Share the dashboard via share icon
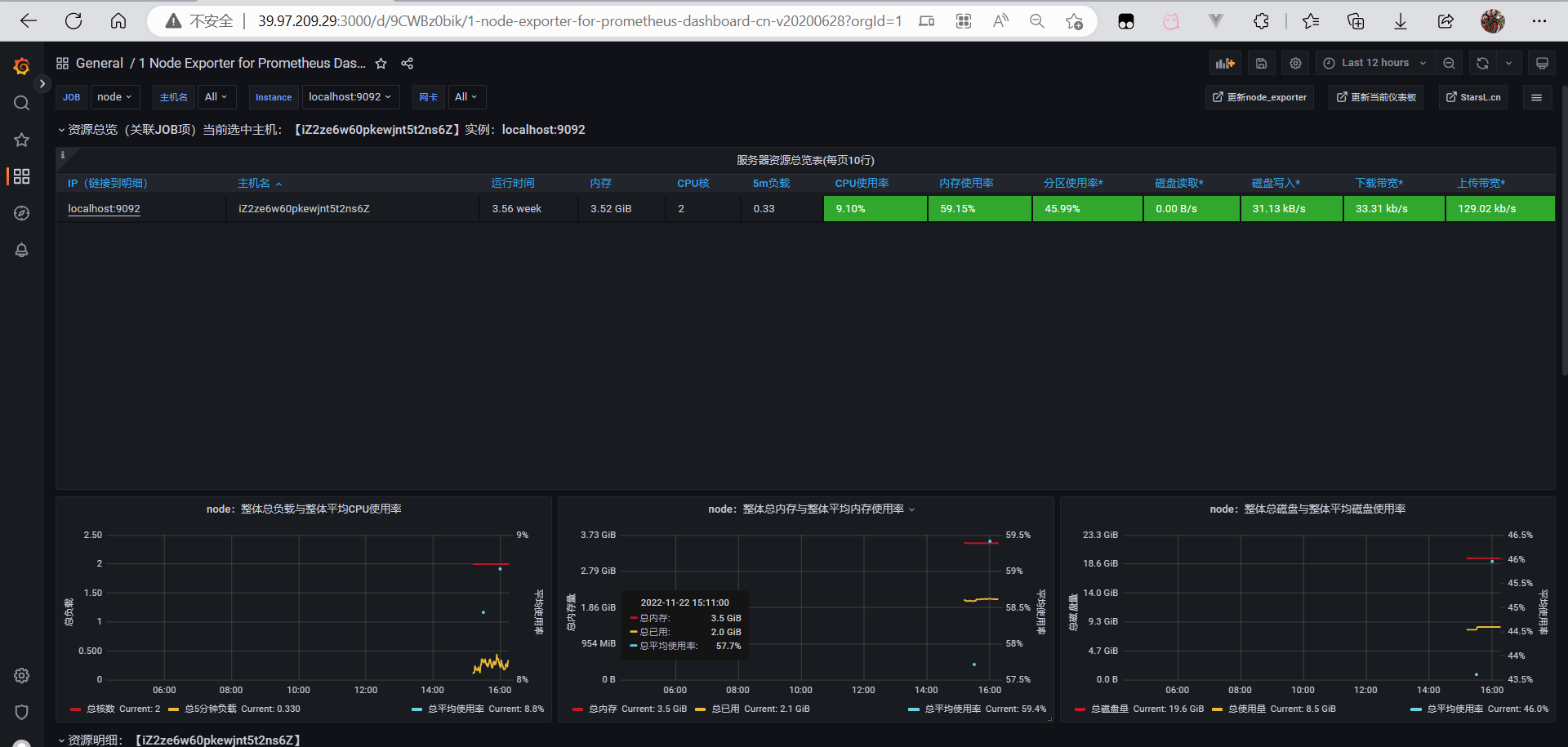The height and width of the screenshot is (747, 1568). click(408, 63)
